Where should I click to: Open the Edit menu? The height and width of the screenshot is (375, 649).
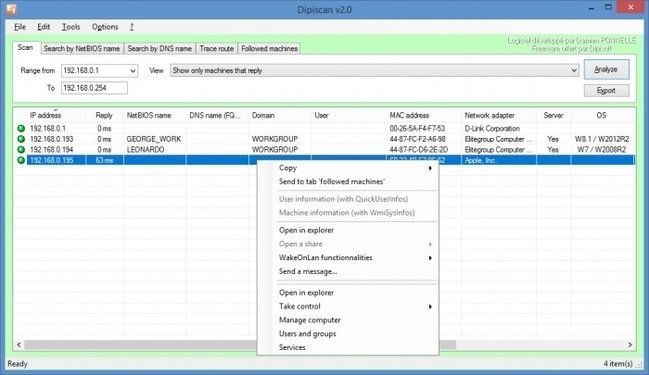point(43,27)
